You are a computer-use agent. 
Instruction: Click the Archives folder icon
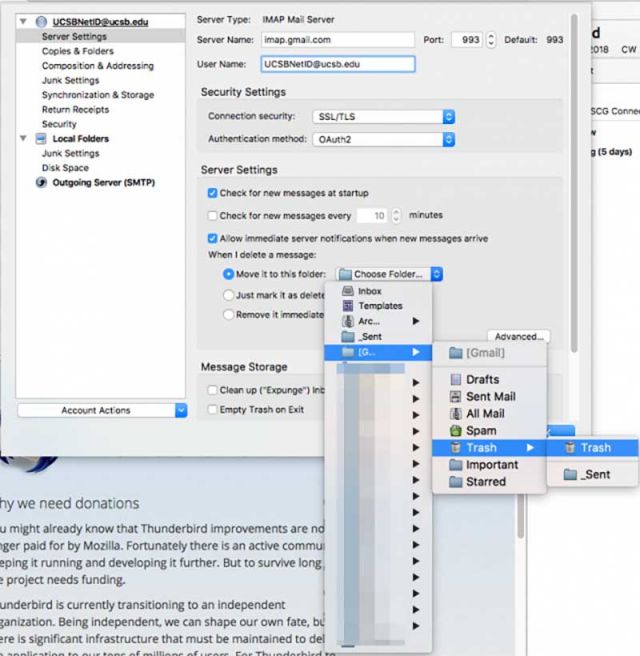[348, 321]
